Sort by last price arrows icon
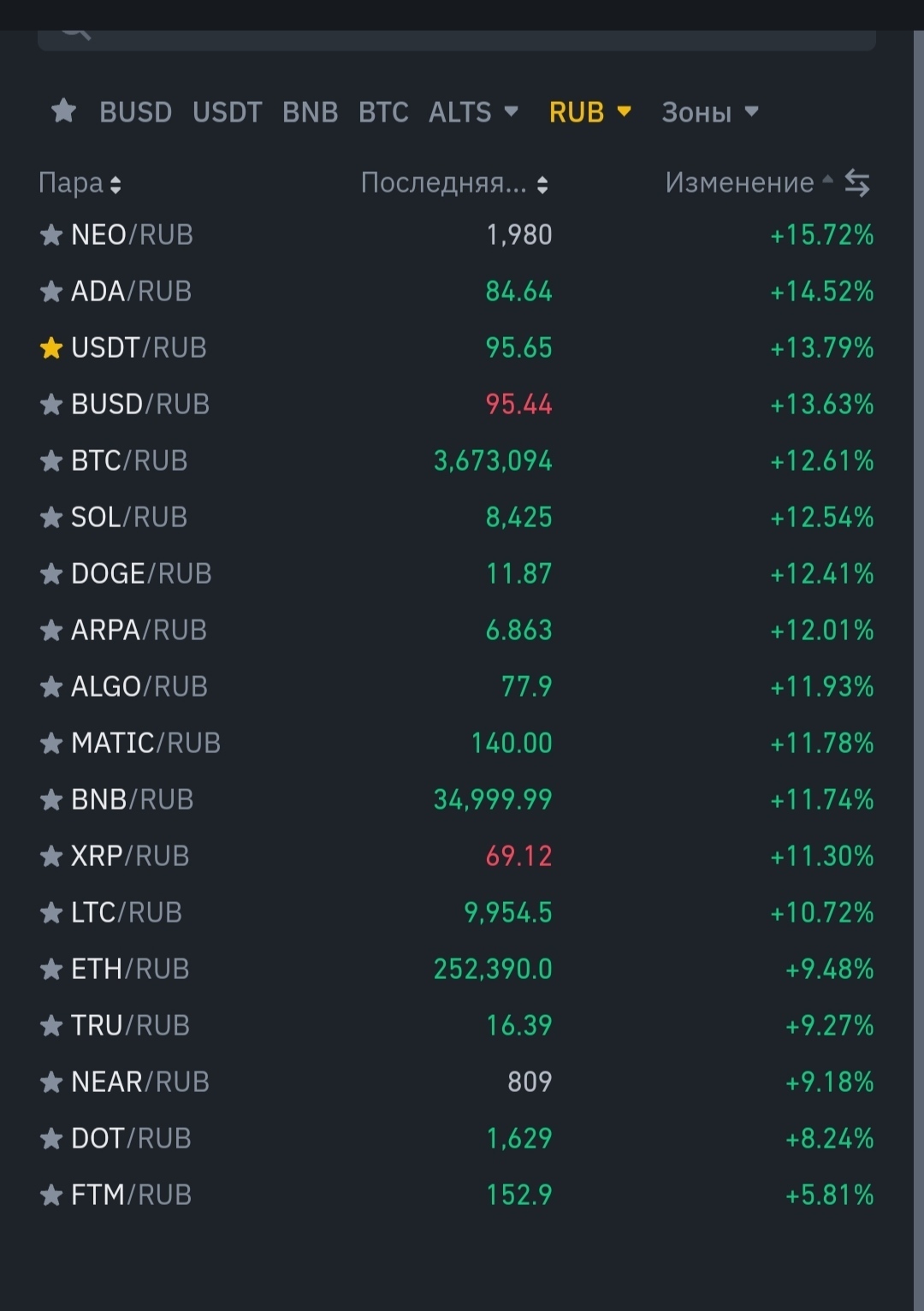 click(542, 184)
